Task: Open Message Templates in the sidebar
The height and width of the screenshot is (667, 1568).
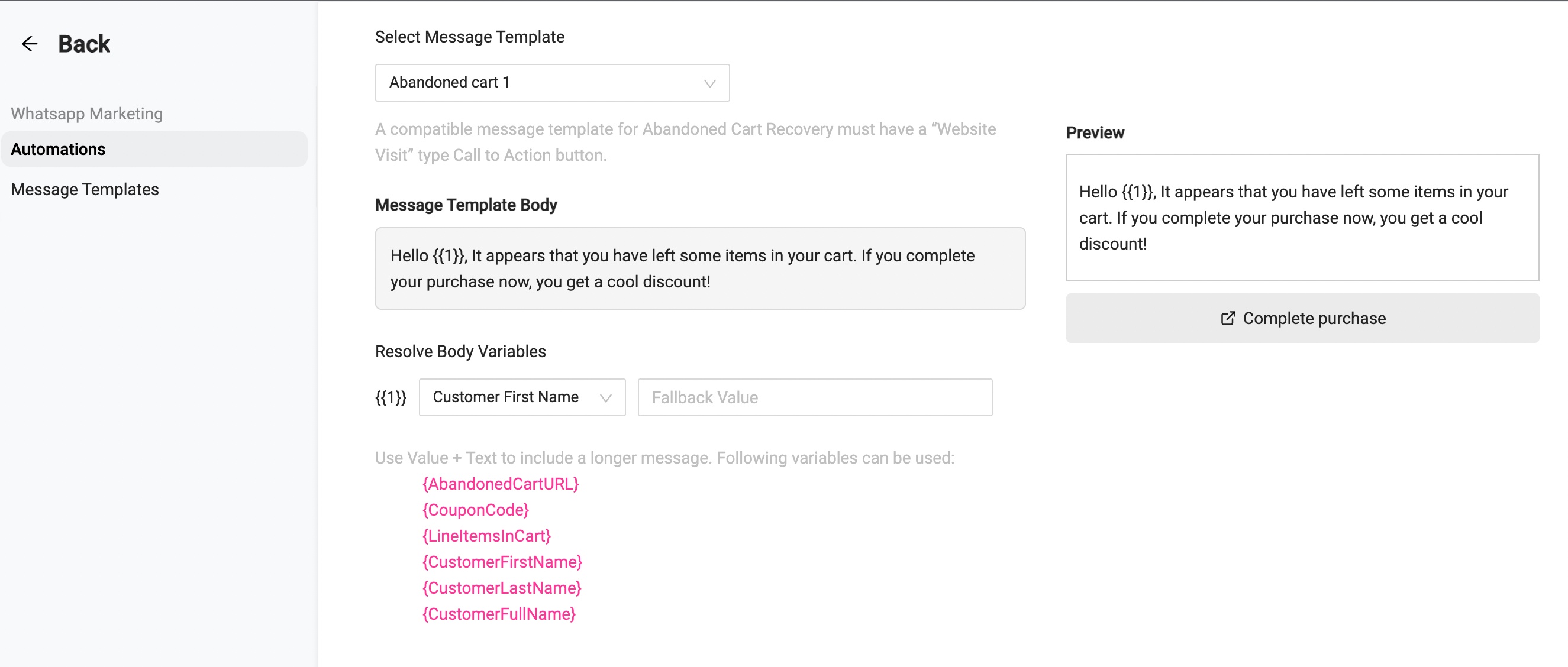Action: (x=85, y=189)
